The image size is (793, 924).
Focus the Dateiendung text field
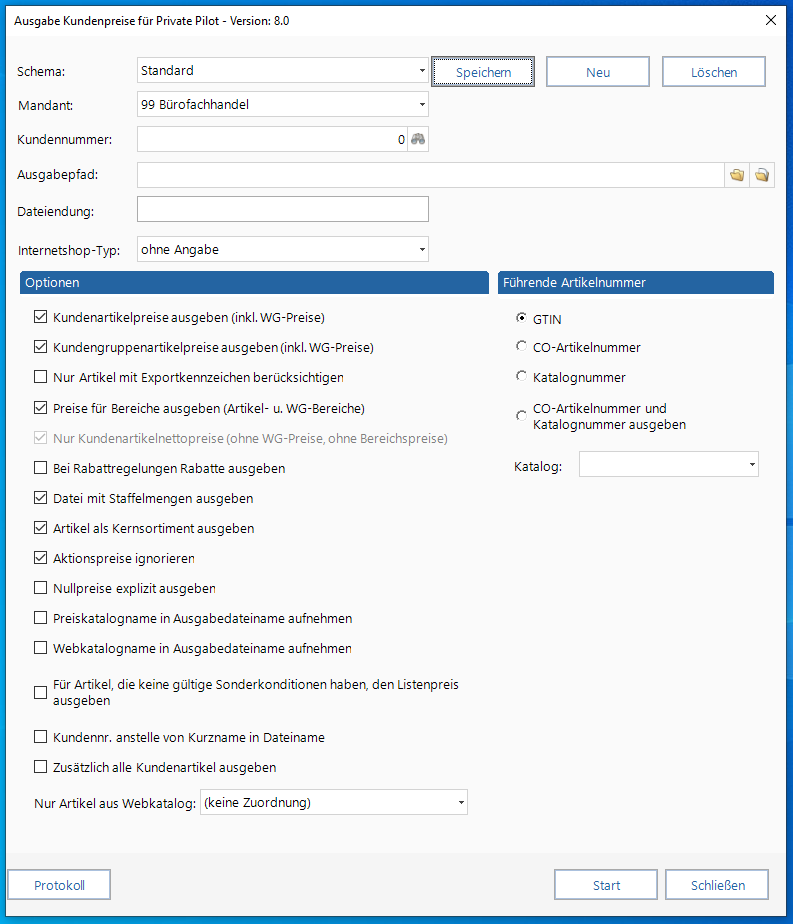click(x=282, y=209)
